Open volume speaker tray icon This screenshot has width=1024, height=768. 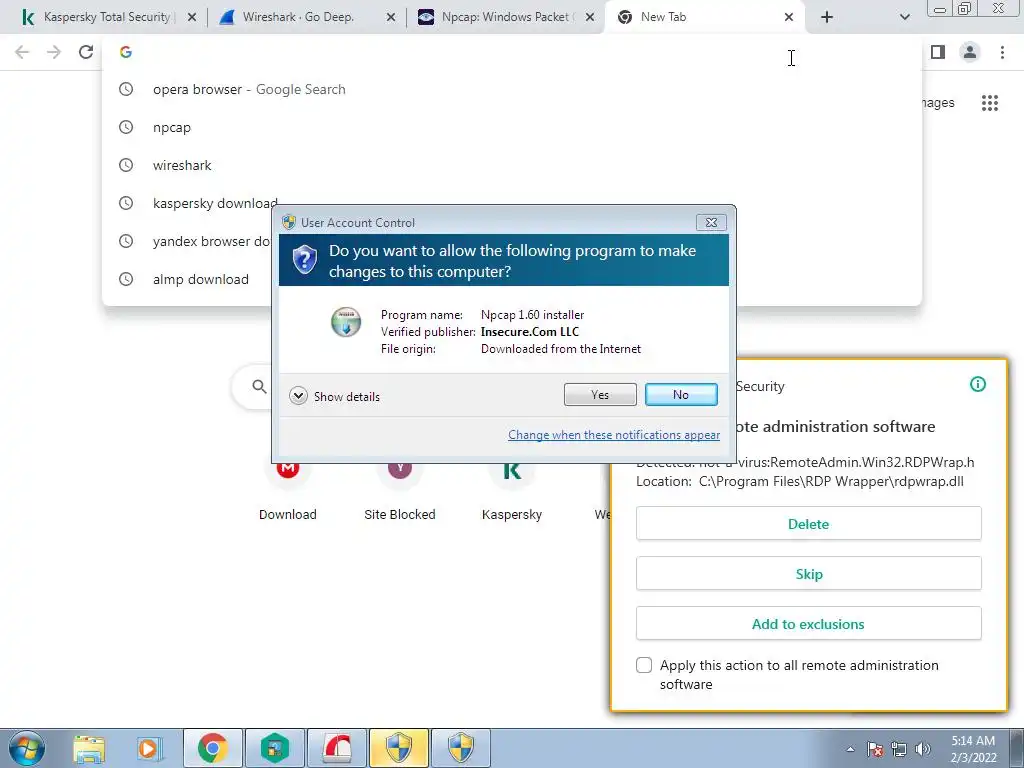[923, 749]
